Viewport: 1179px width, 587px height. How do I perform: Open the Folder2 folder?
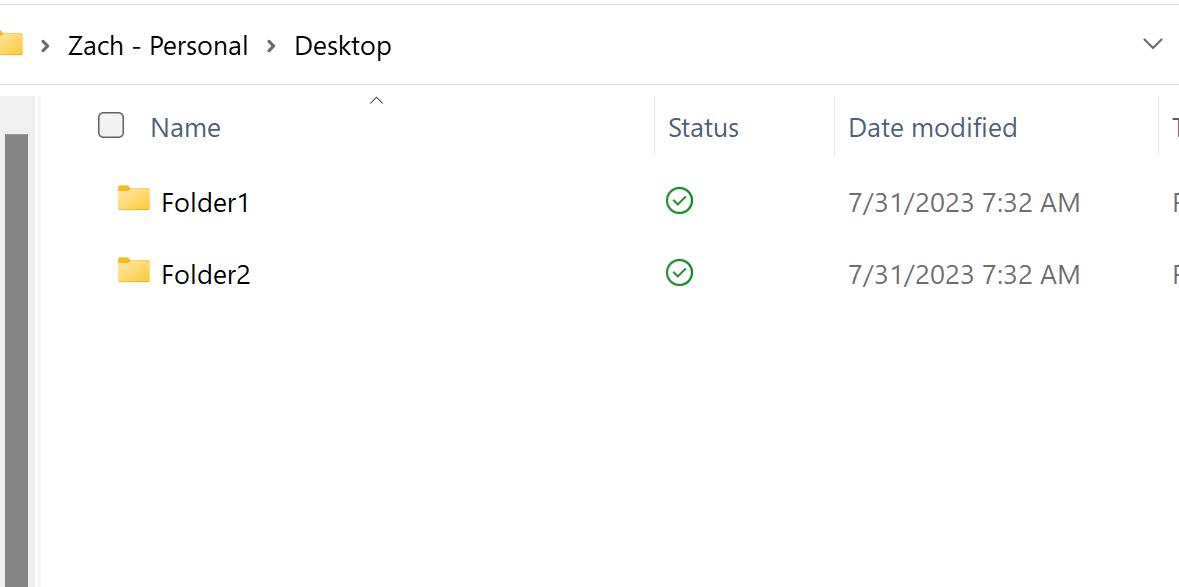point(205,274)
